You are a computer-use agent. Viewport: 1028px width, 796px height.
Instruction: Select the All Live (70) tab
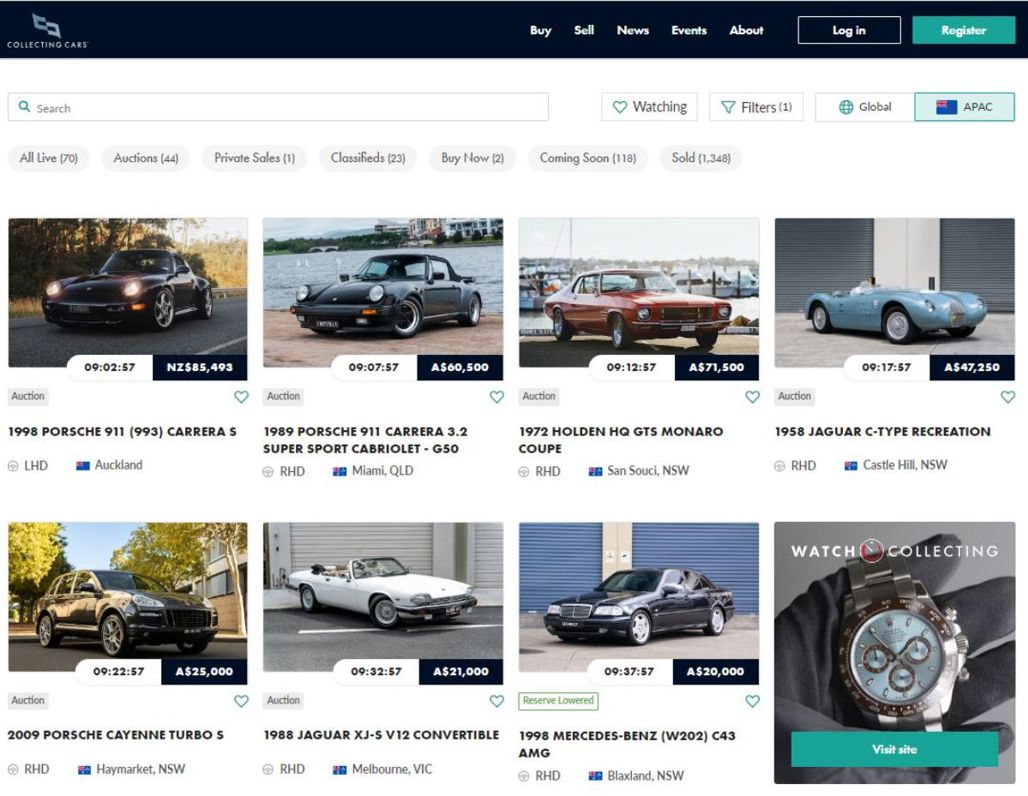[x=49, y=158]
